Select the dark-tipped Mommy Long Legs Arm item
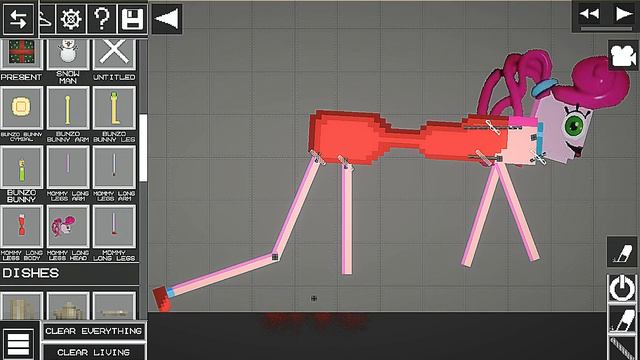 point(114,167)
